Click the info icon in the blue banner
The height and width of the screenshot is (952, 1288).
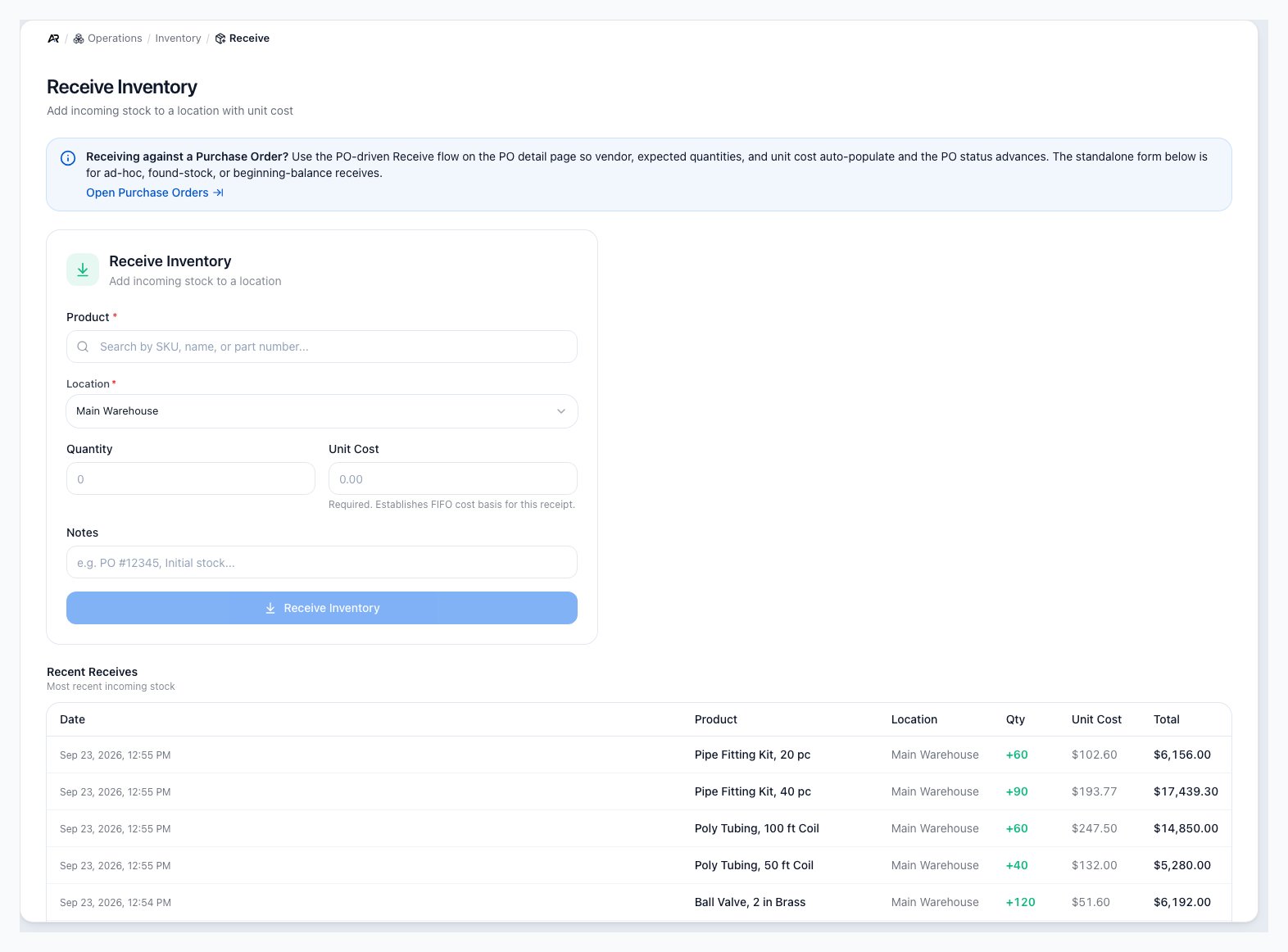(68, 158)
